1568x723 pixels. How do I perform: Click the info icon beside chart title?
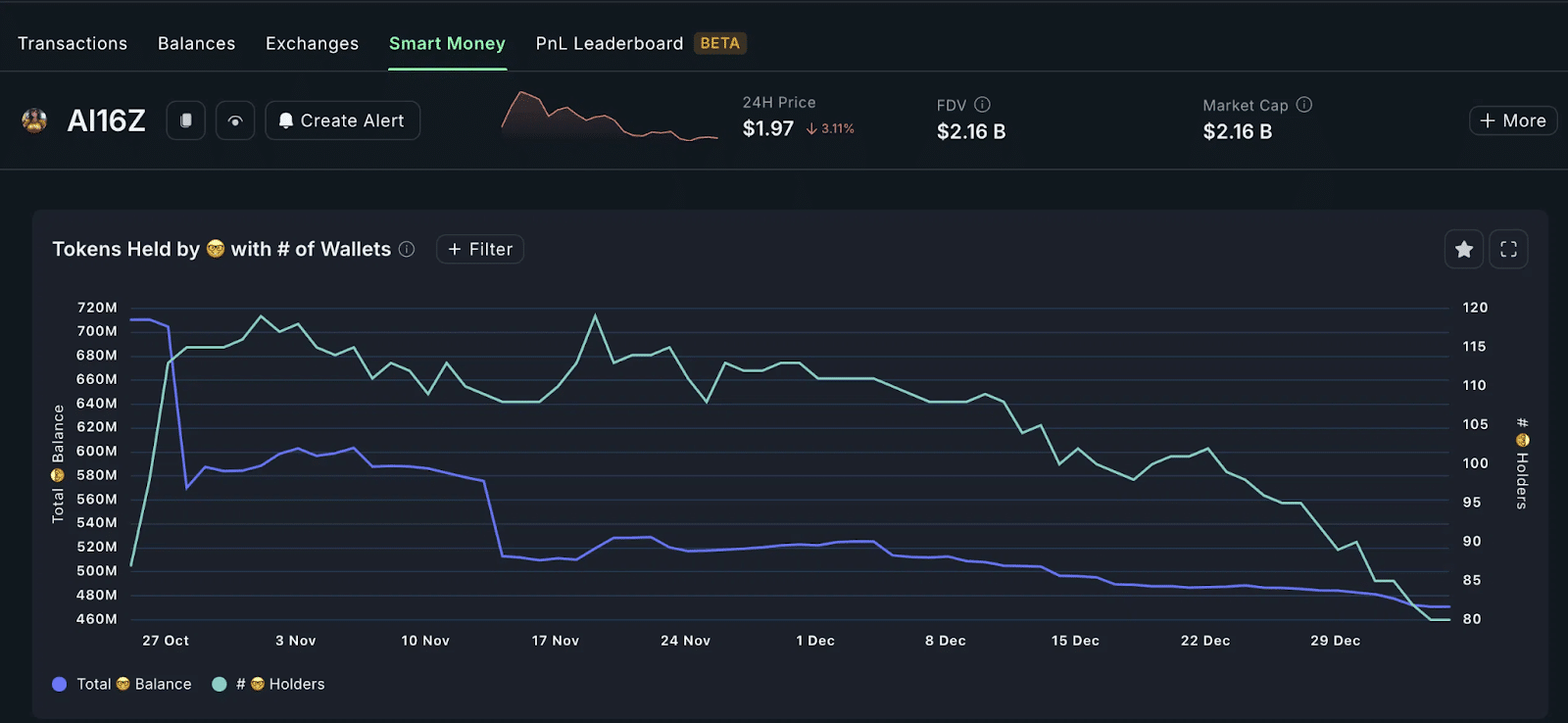(407, 249)
